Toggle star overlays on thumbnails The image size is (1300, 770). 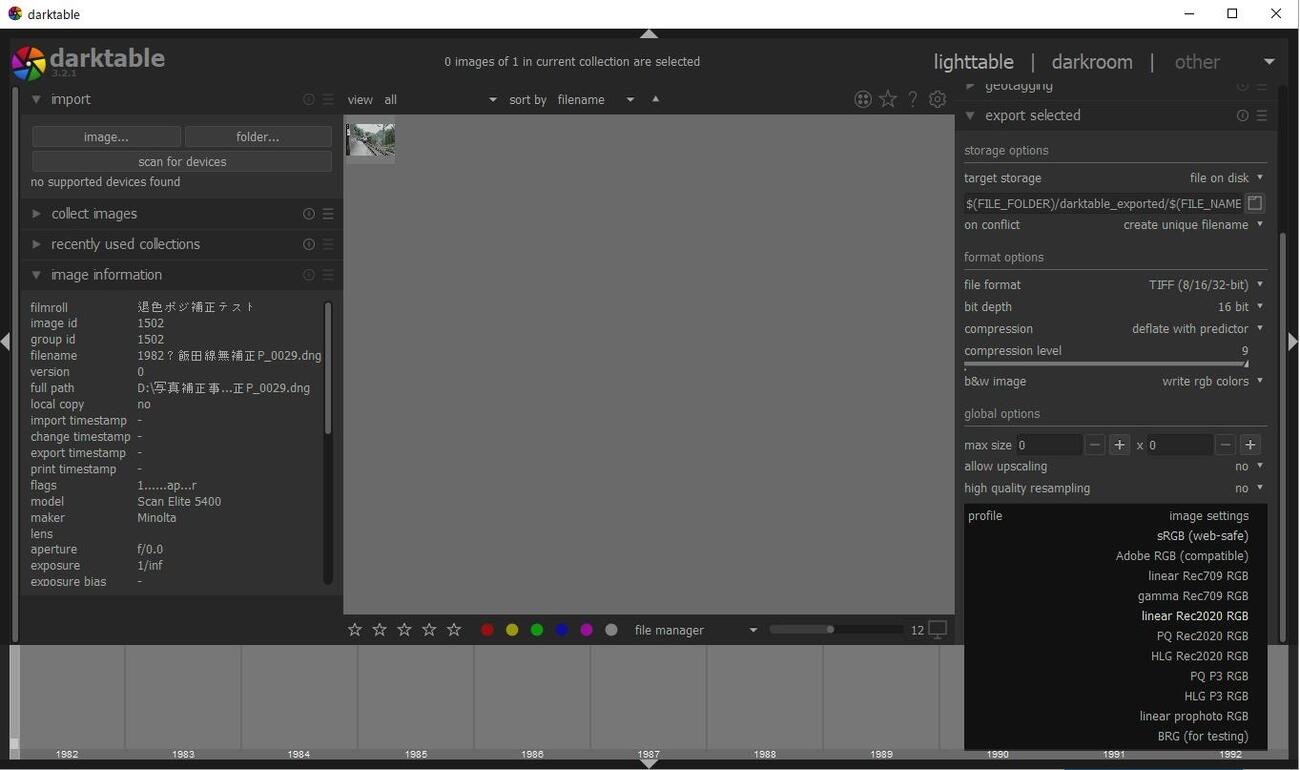tap(888, 99)
